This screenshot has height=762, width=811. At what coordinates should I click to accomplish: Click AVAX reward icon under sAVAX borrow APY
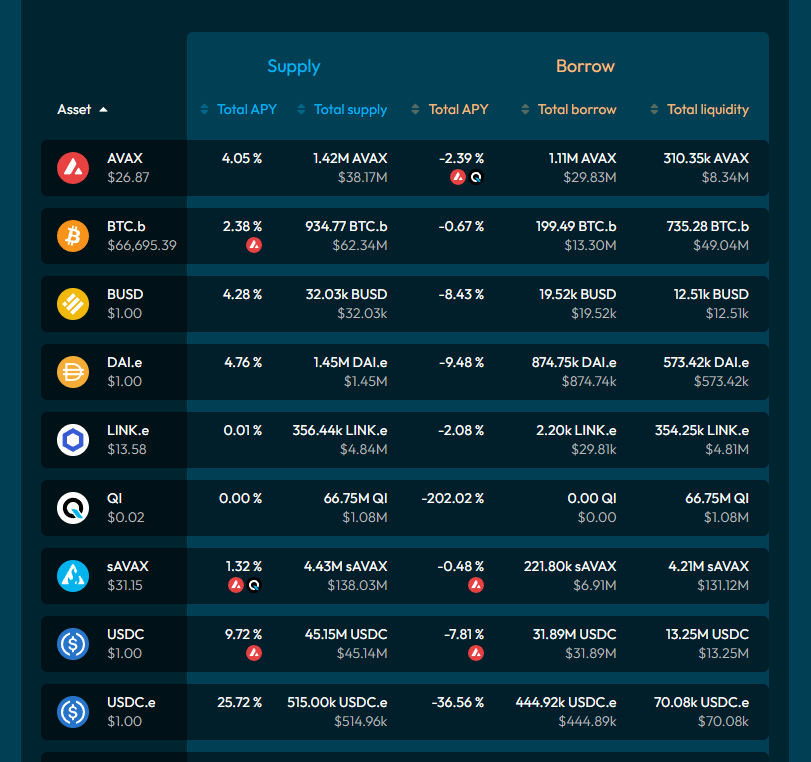click(476, 585)
